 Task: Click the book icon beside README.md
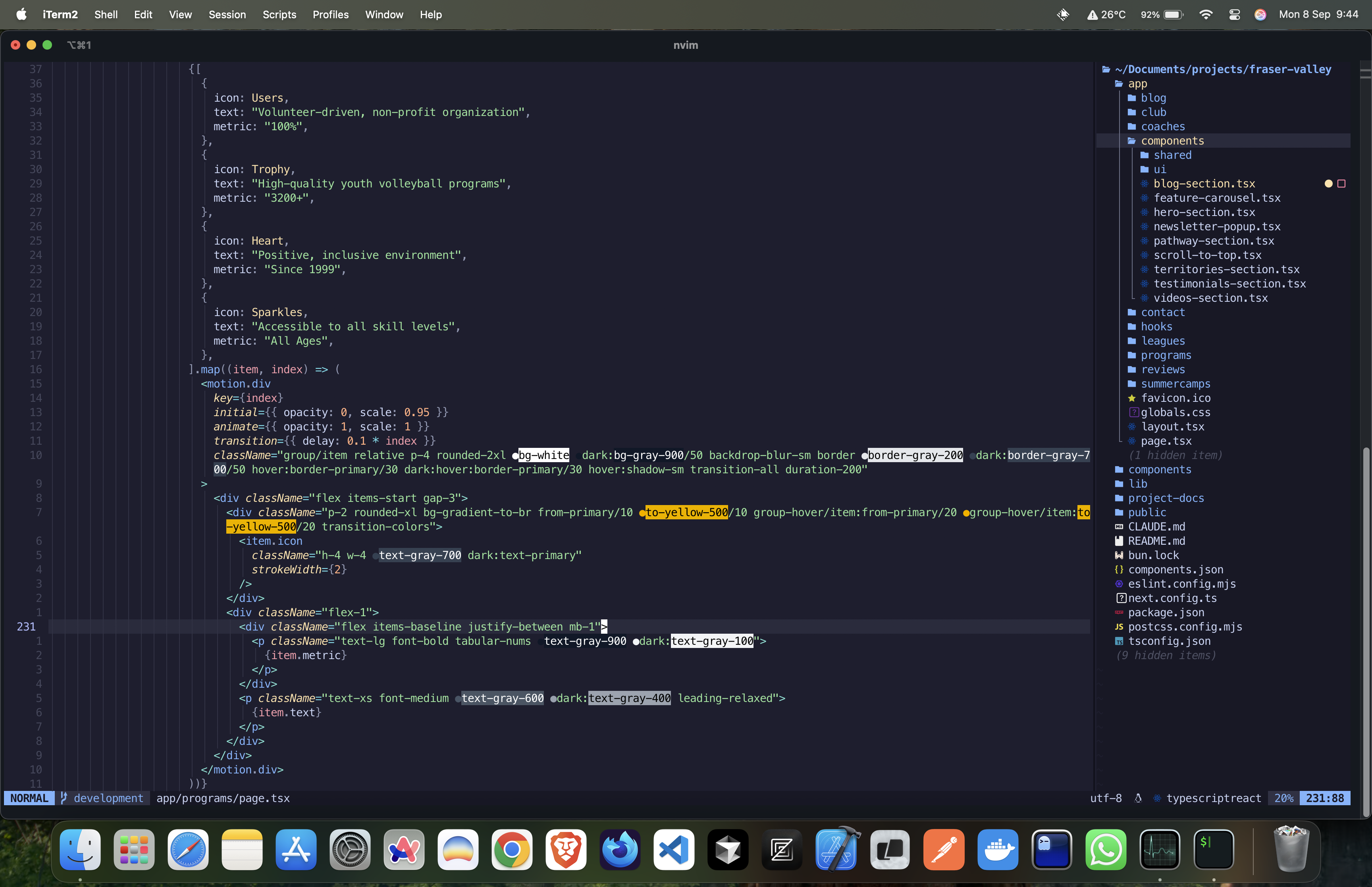click(x=1119, y=541)
